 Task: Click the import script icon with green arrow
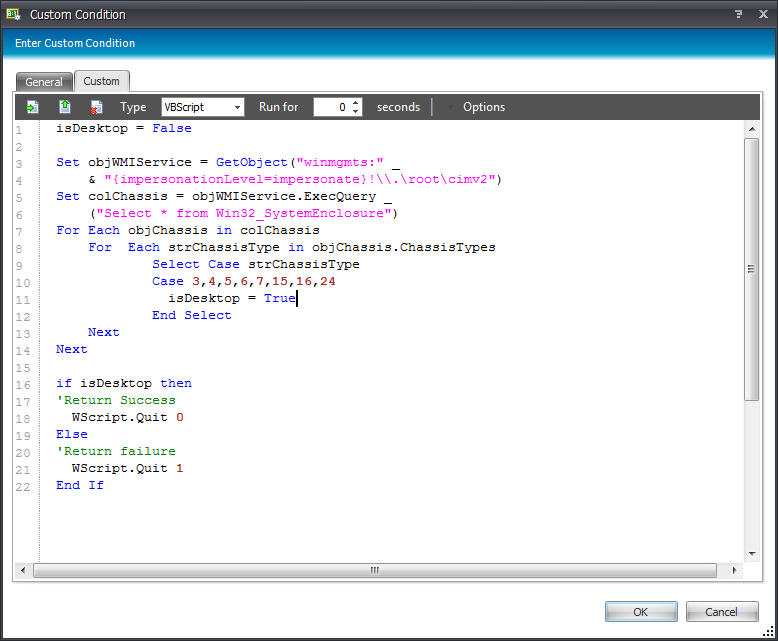33,107
